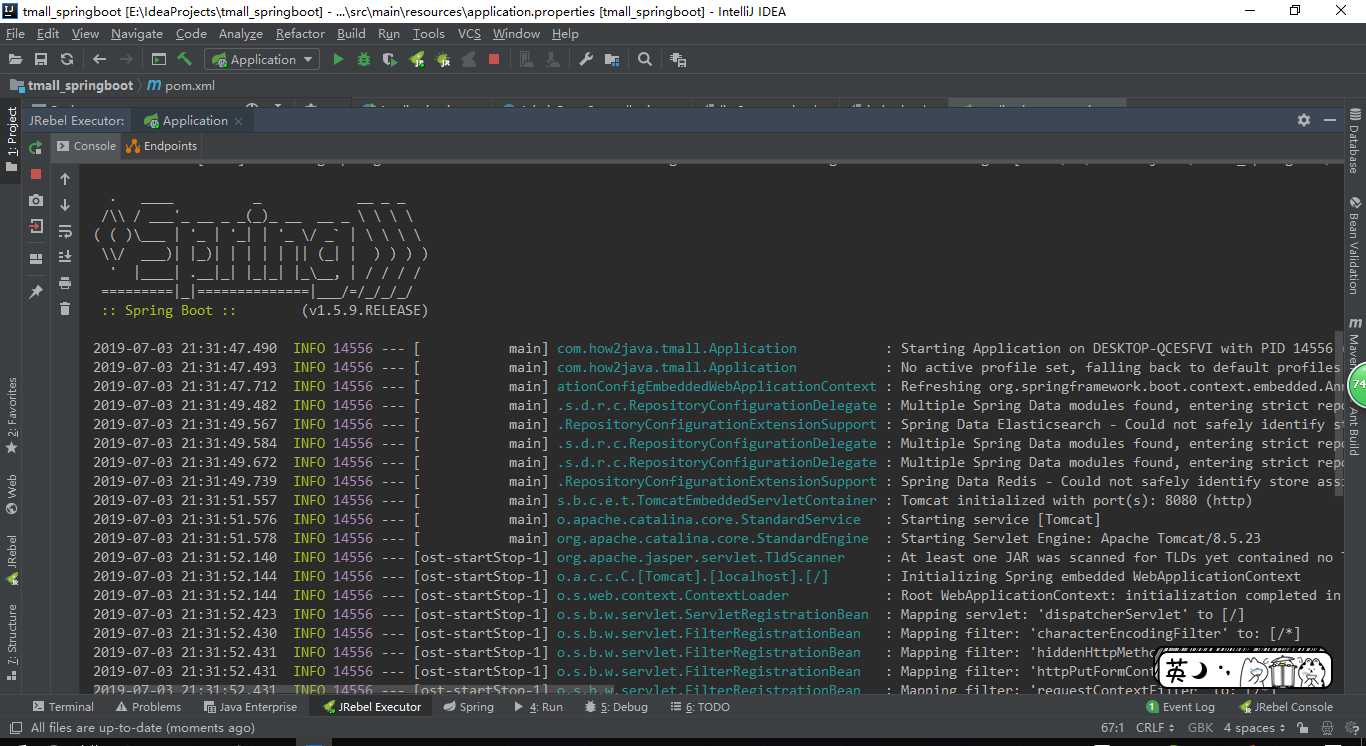1366x746 pixels.
Task: Click pom.xml in the breadcrumb bar
Action: 181,86
